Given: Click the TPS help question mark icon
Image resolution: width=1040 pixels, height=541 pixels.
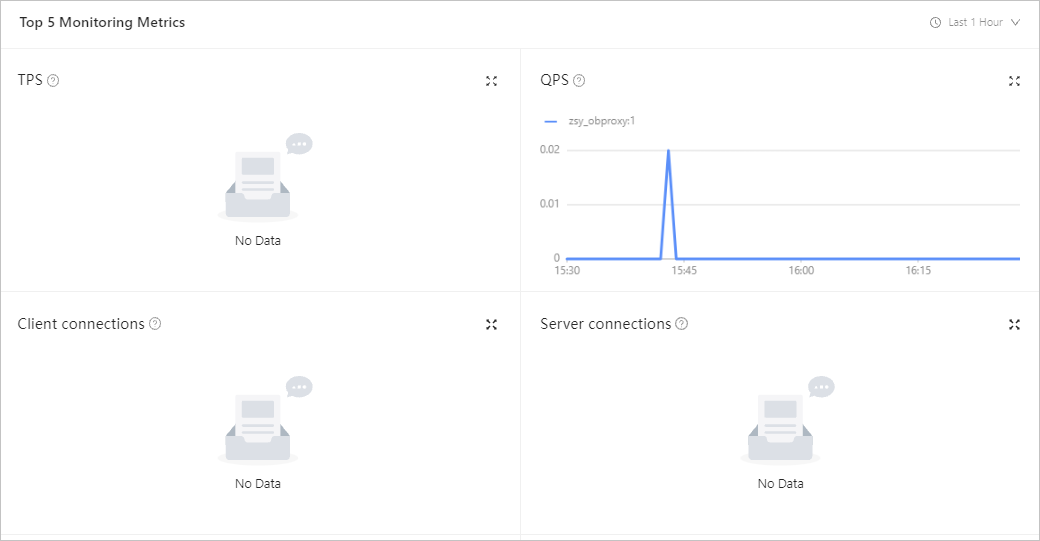Looking at the screenshot, I should click(x=53, y=81).
